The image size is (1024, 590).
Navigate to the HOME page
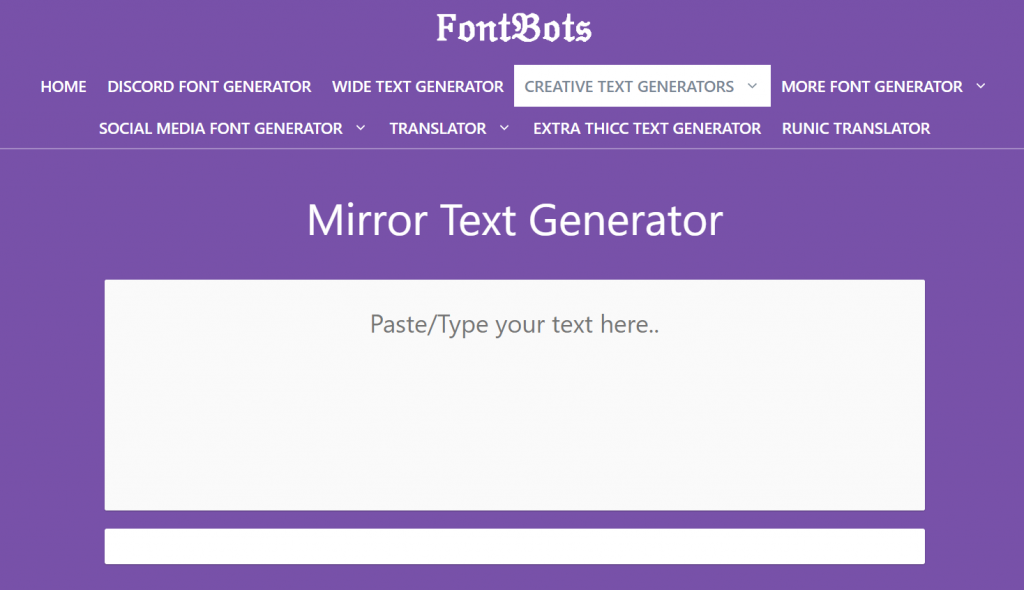(63, 86)
